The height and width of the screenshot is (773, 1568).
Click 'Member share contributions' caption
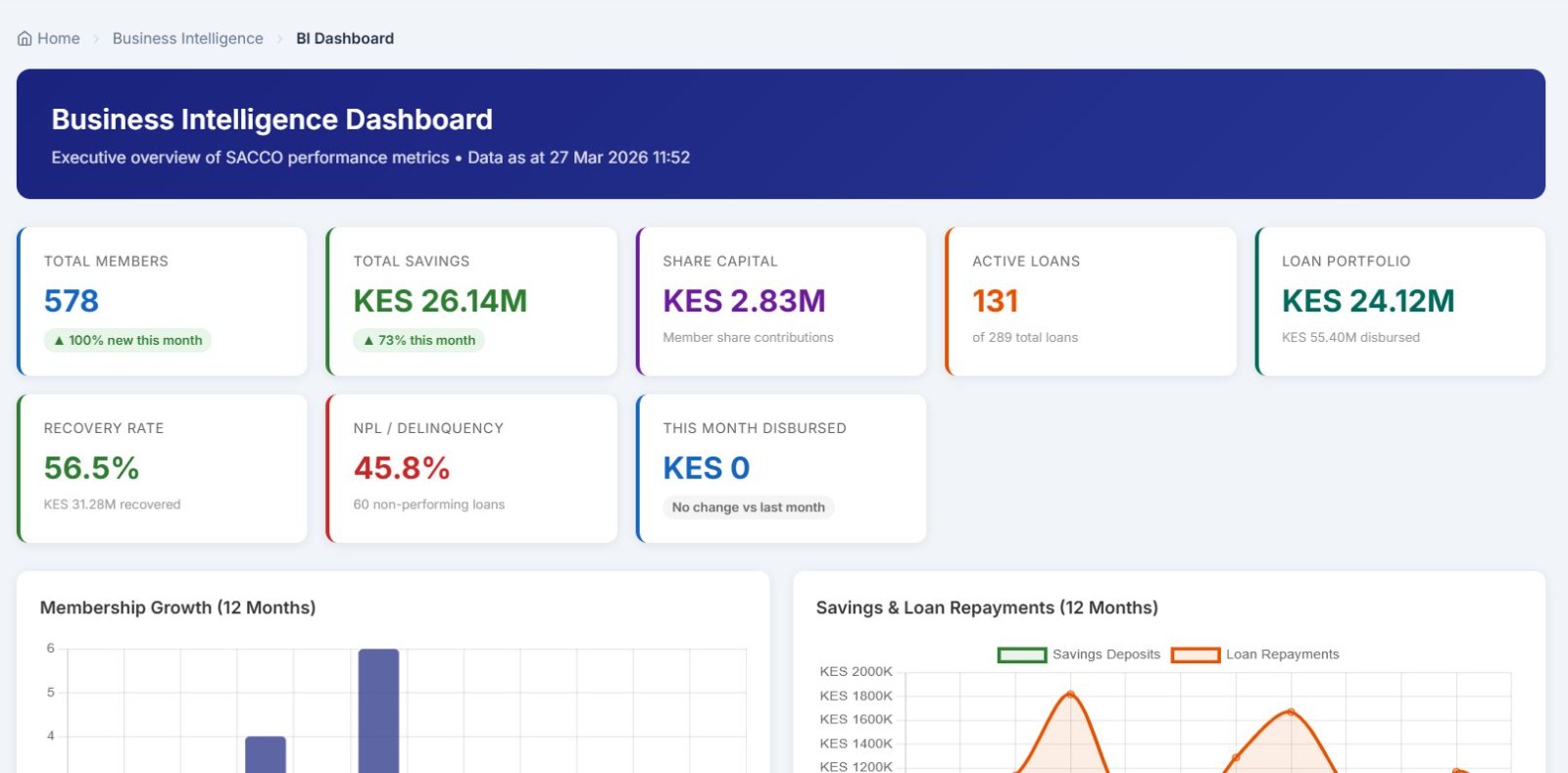[748, 338]
